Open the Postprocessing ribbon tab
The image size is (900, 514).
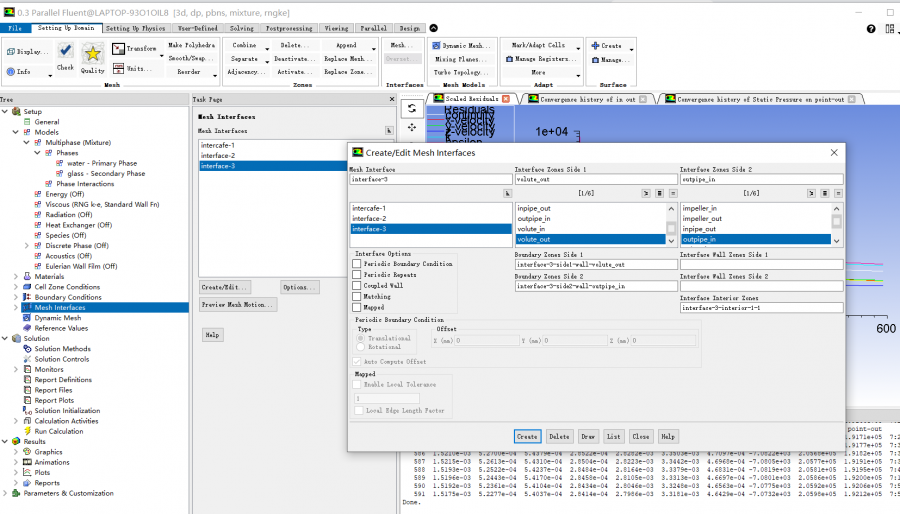tap(290, 28)
